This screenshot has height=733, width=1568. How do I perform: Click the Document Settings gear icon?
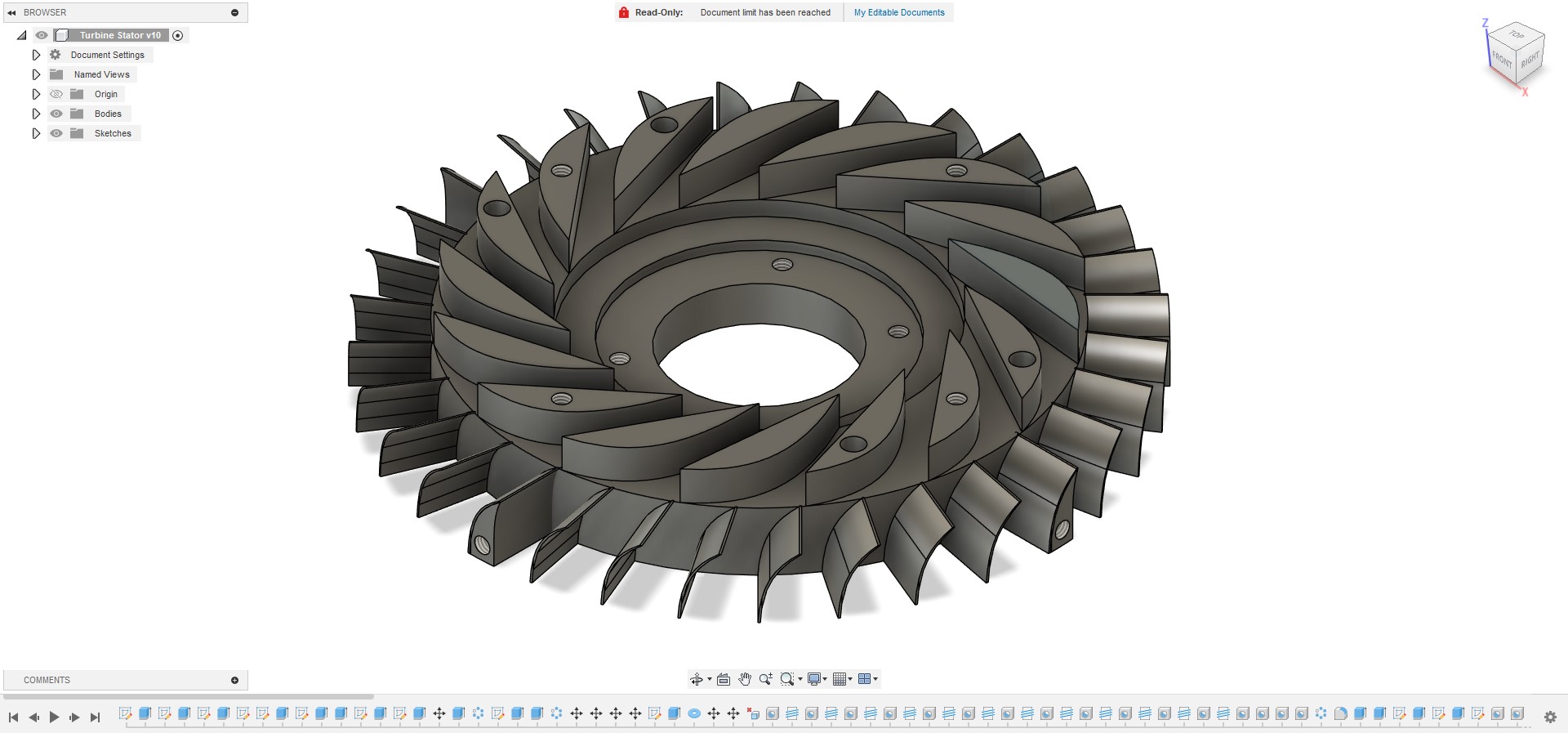(56, 55)
